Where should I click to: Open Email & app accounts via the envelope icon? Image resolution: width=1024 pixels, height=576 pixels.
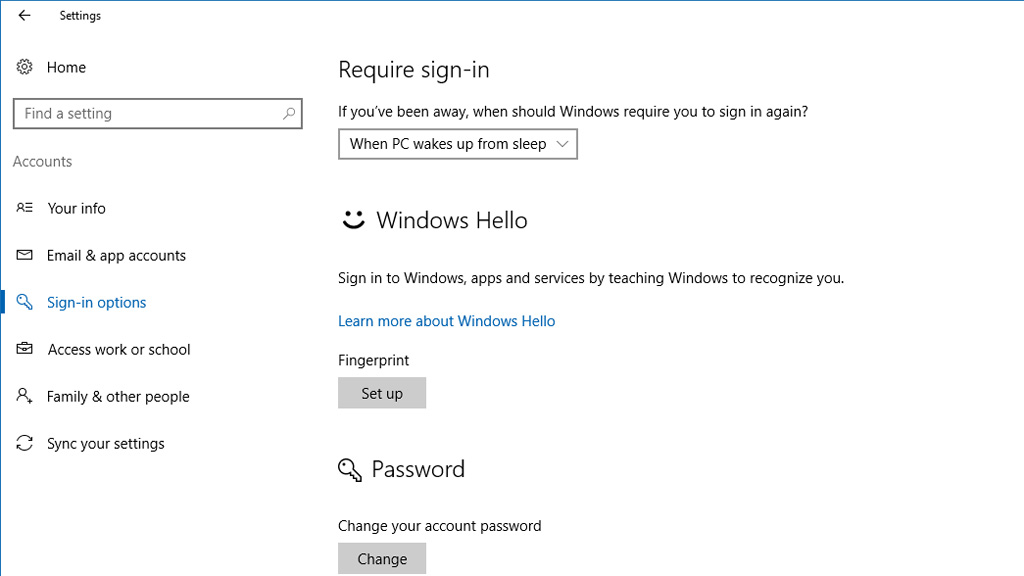(x=24, y=255)
